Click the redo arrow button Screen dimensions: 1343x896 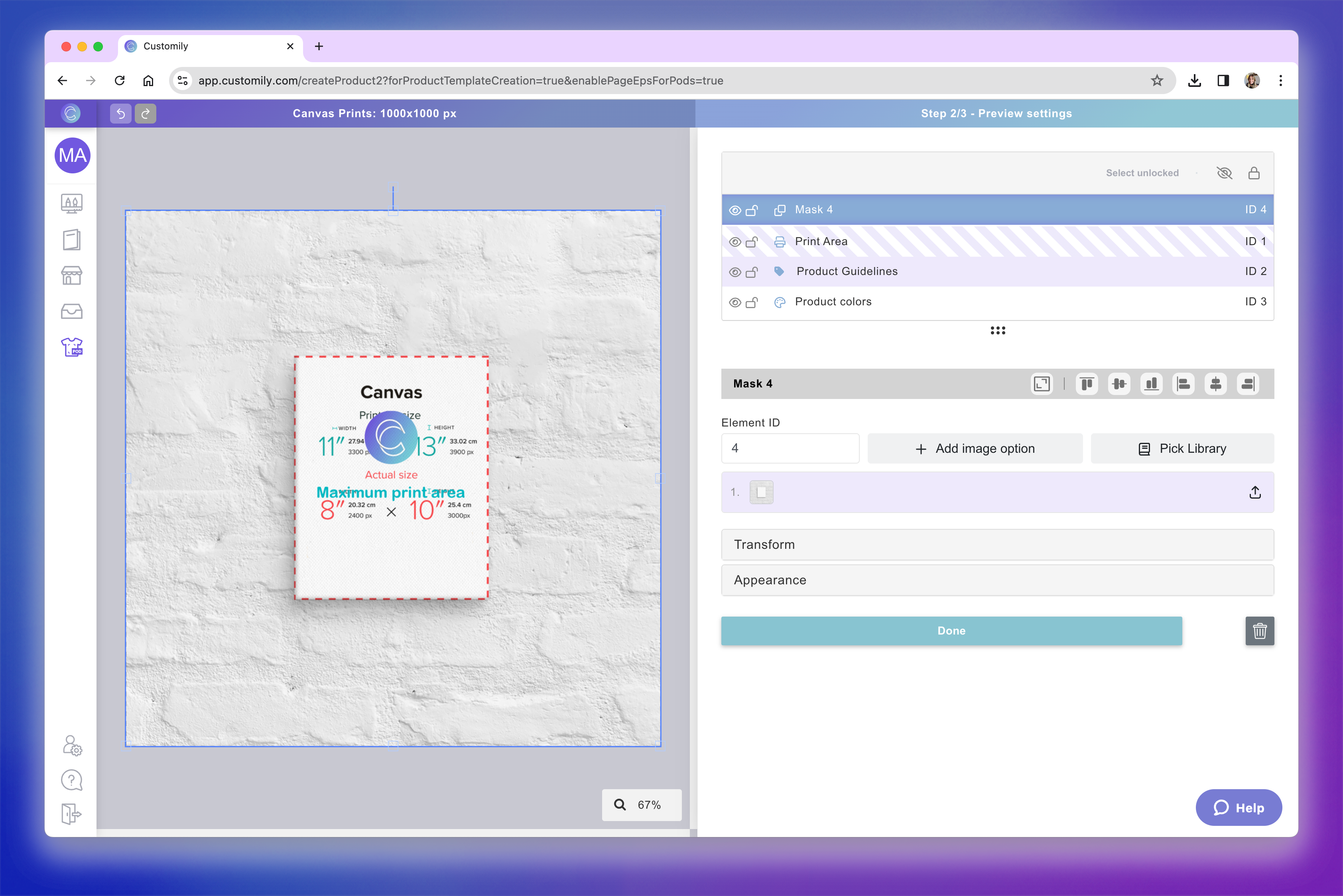pos(146,114)
